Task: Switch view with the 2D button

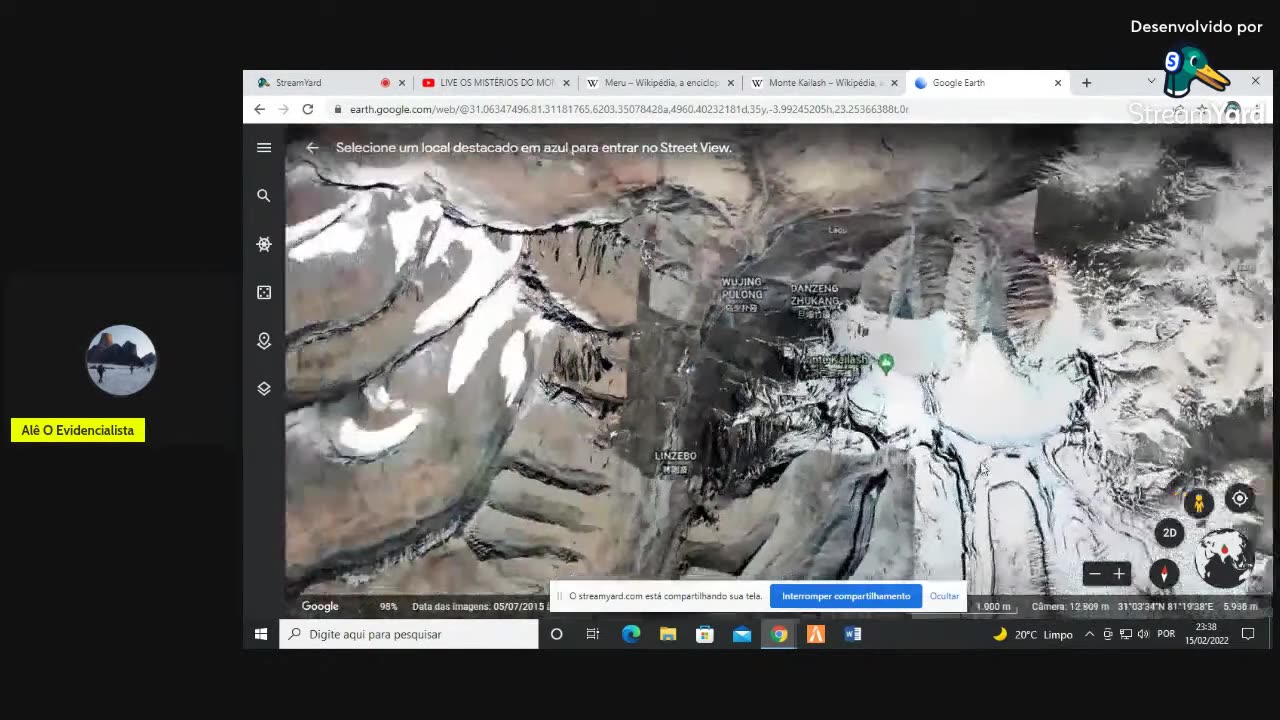Action: point(1170,533)
